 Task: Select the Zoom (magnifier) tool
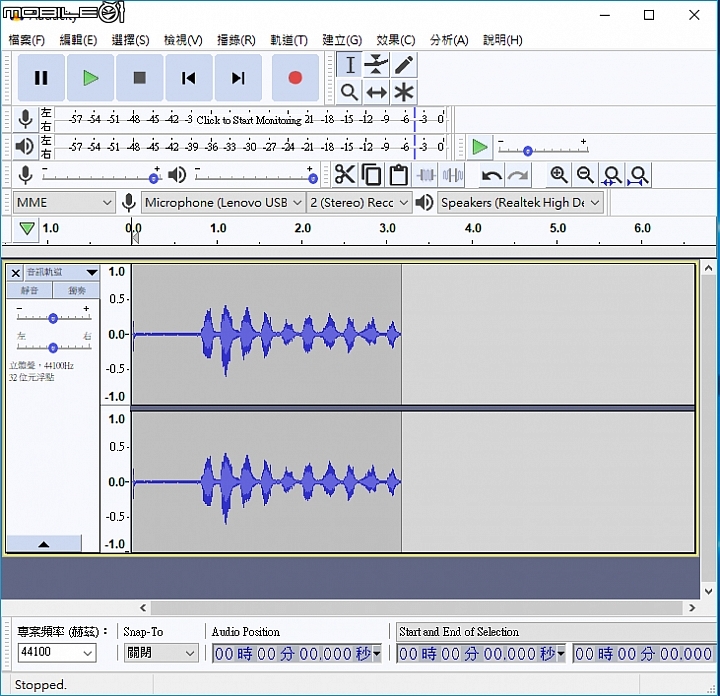(350, 92)
